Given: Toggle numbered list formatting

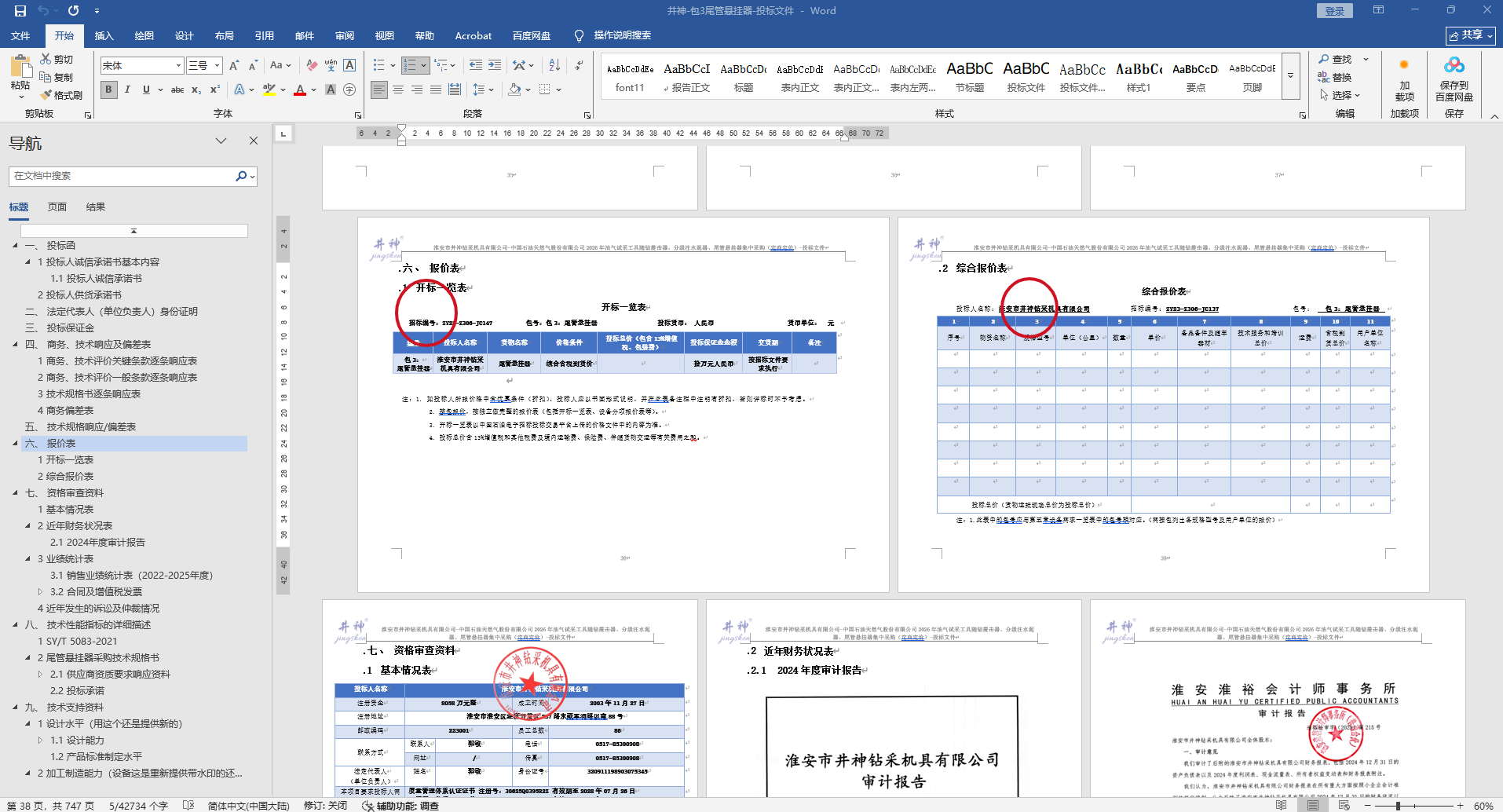Looking at the screenshot, I should coord(410,65).
